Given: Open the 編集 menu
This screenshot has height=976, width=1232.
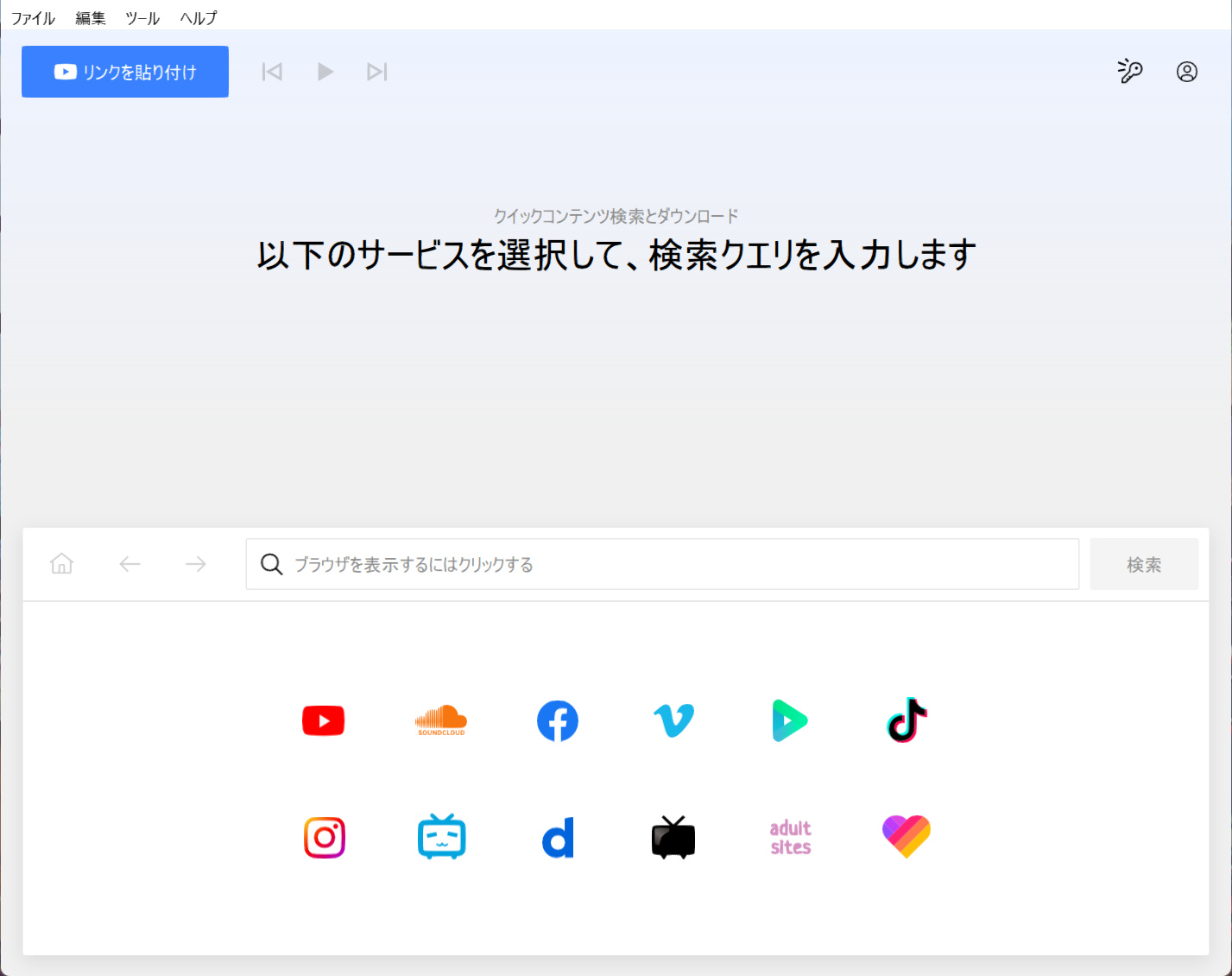Looking at the screenshot, I should (x=91, y=18).
